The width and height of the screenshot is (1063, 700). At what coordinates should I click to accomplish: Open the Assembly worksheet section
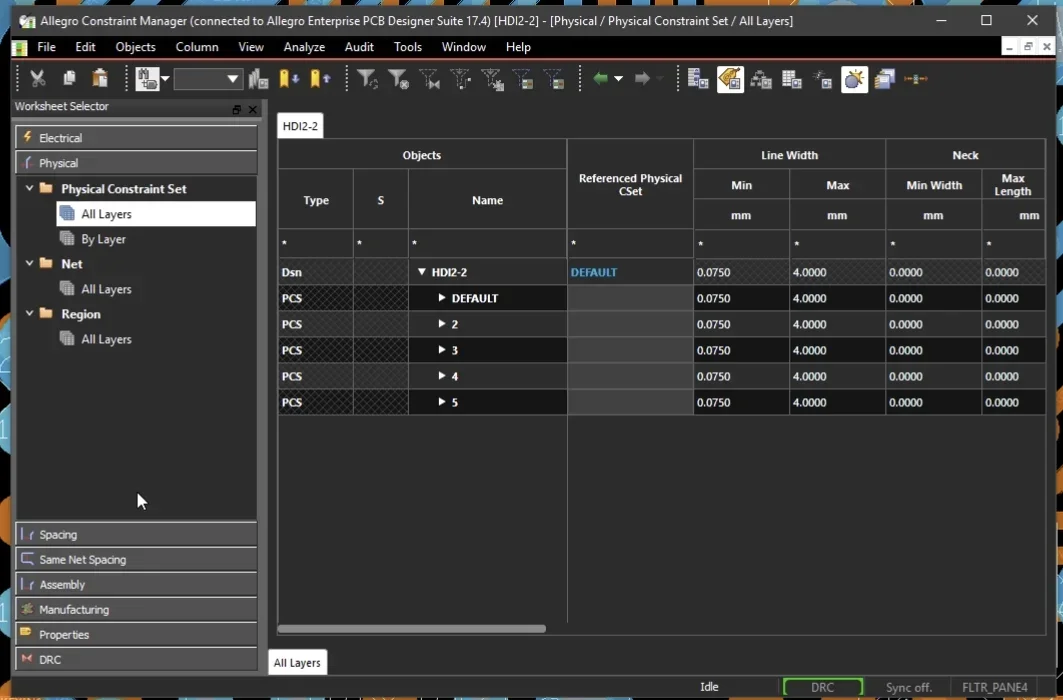coord(136,584)
